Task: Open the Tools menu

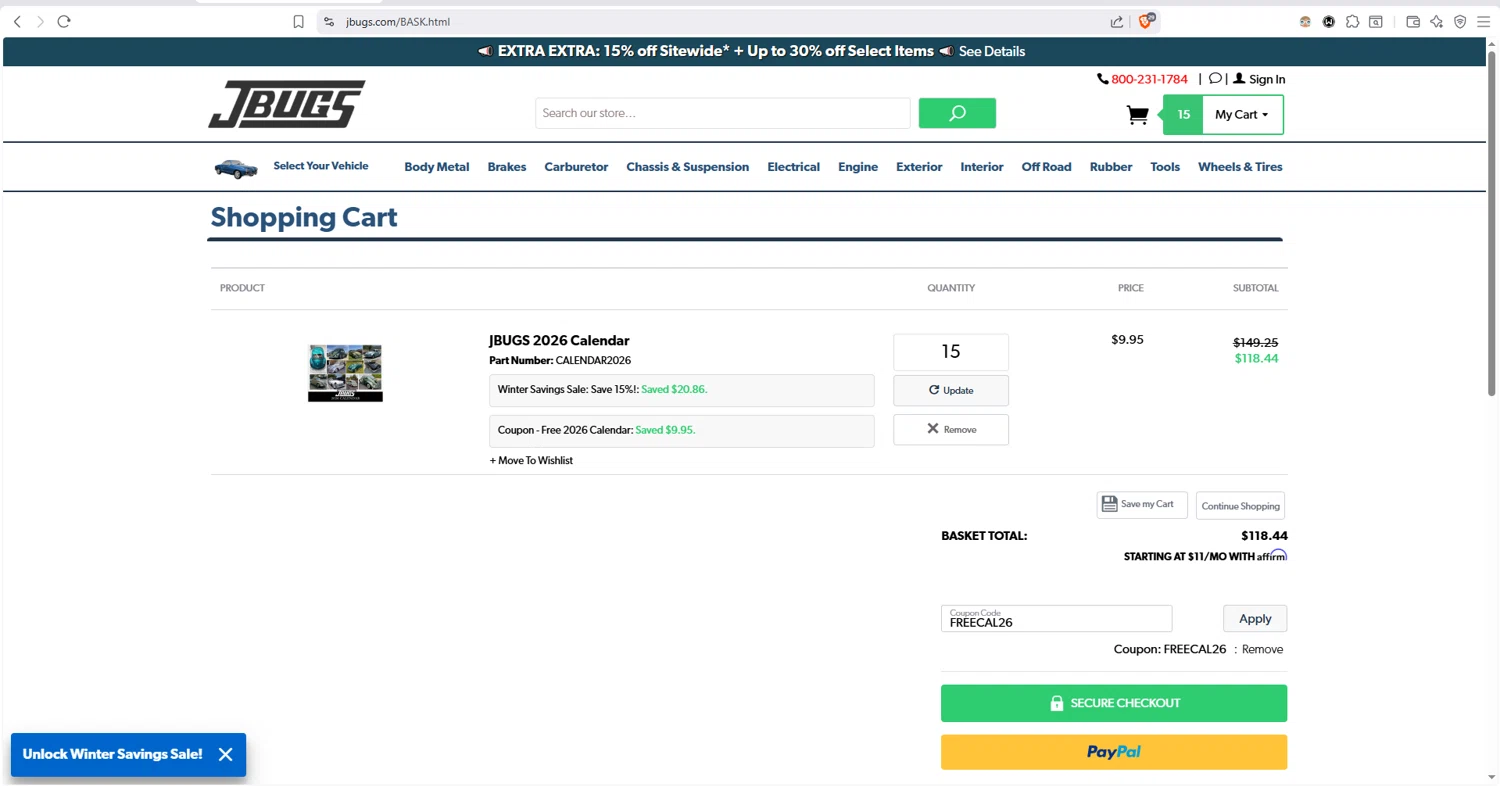Action: pos(1165,167)
